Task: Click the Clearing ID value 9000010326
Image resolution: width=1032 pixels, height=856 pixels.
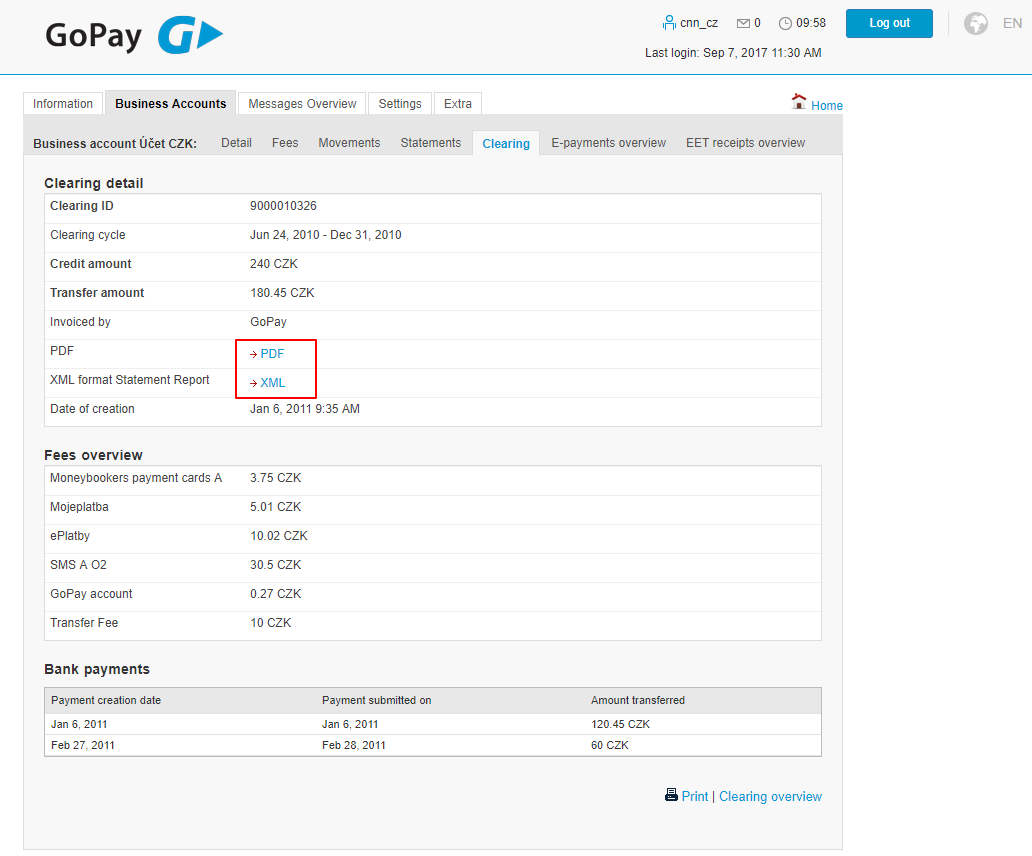Action: [283, 206]
